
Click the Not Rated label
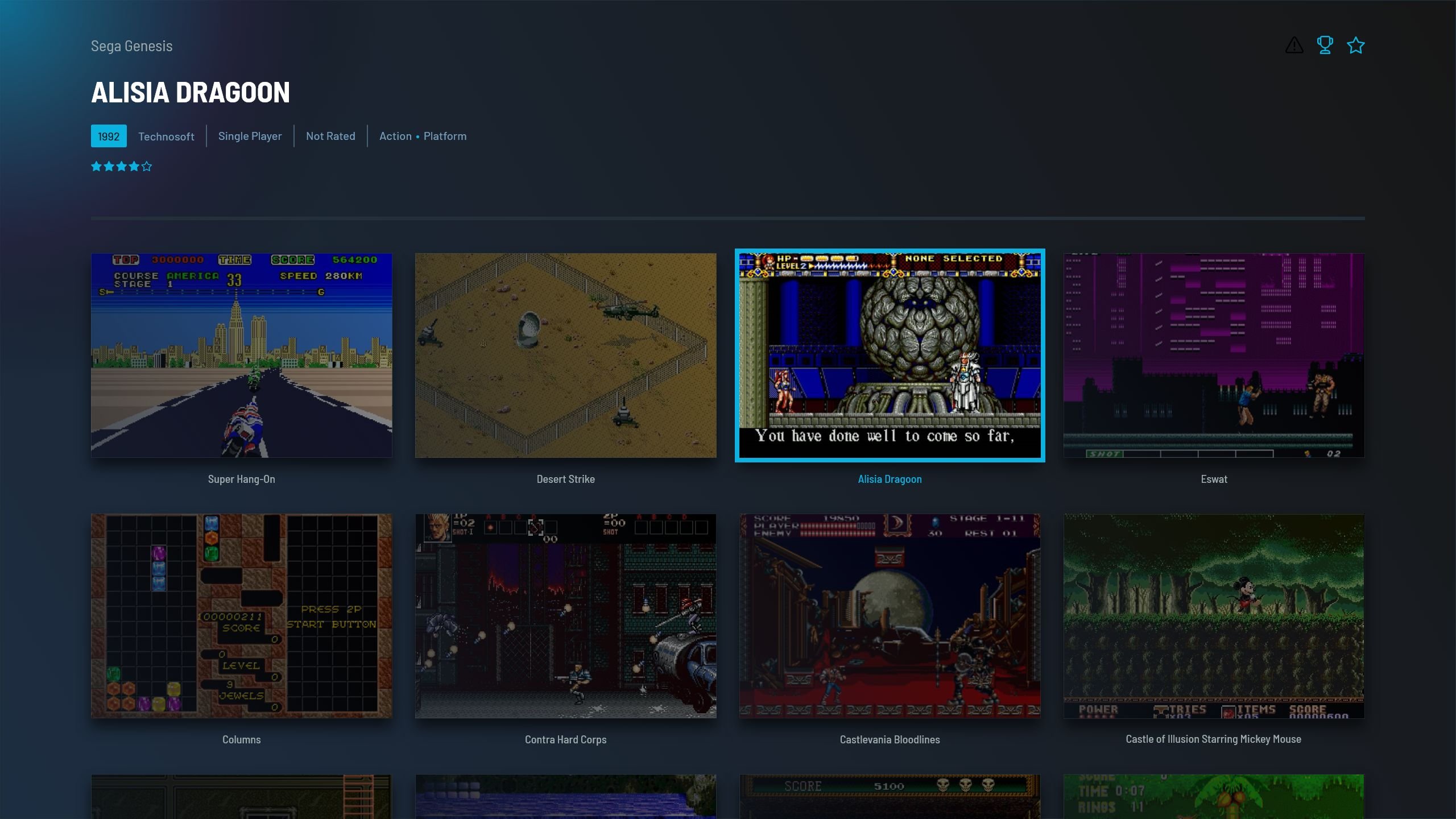pos(330,136)
